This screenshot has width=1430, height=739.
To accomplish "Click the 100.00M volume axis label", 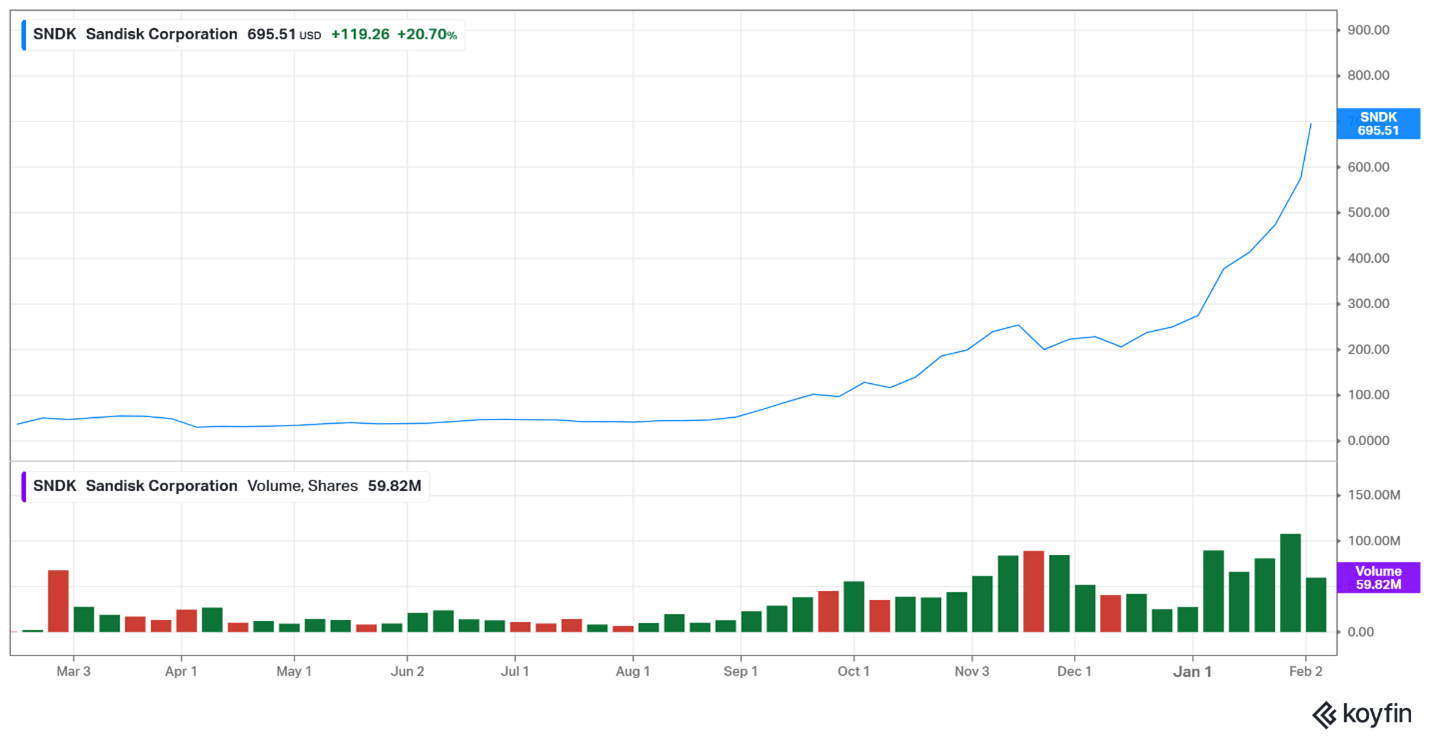I will pos(1373,541).
